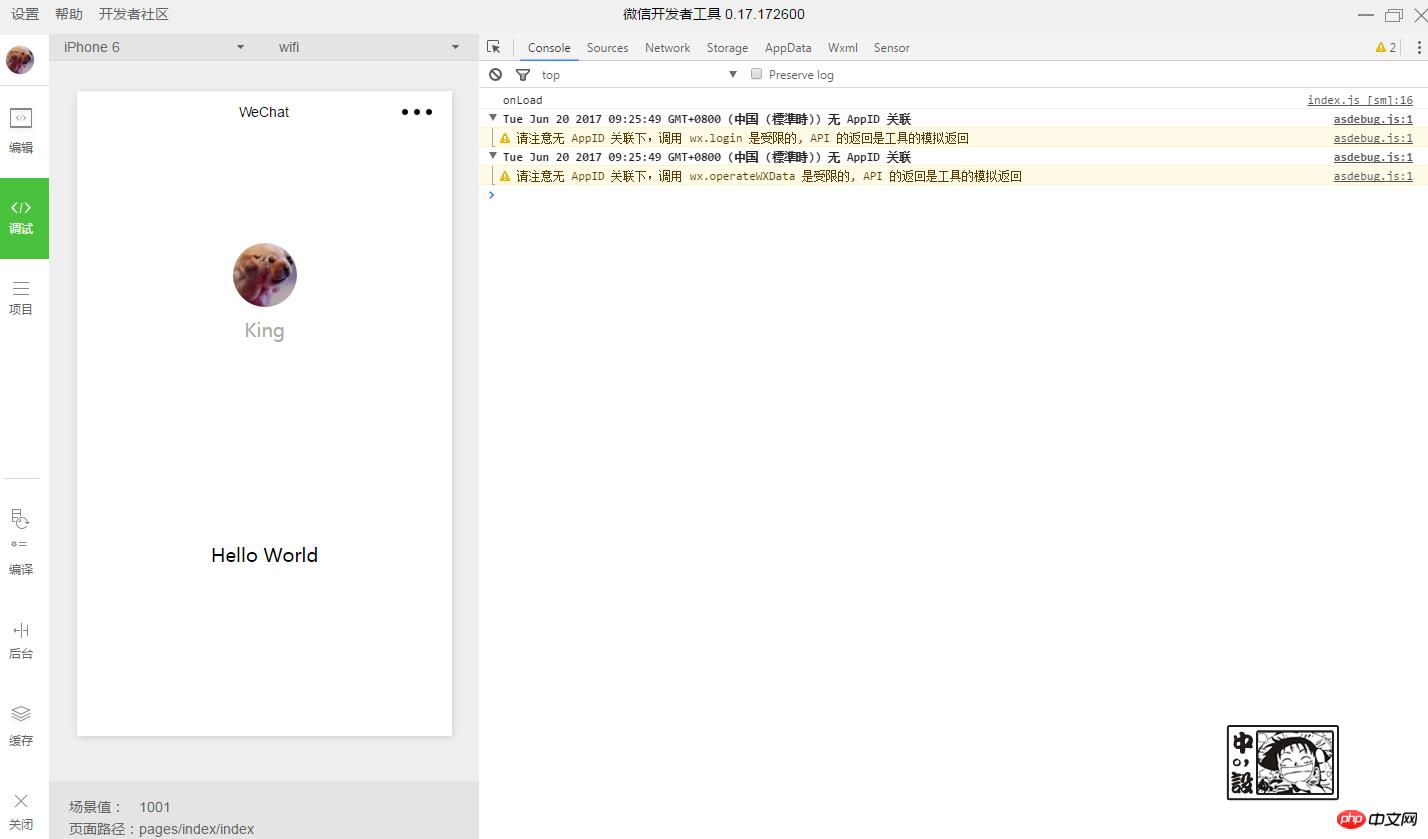
Task: Click the 缓存 (Cache) sidebar icon
Action: pyautogui.click(x=21, y=725)
